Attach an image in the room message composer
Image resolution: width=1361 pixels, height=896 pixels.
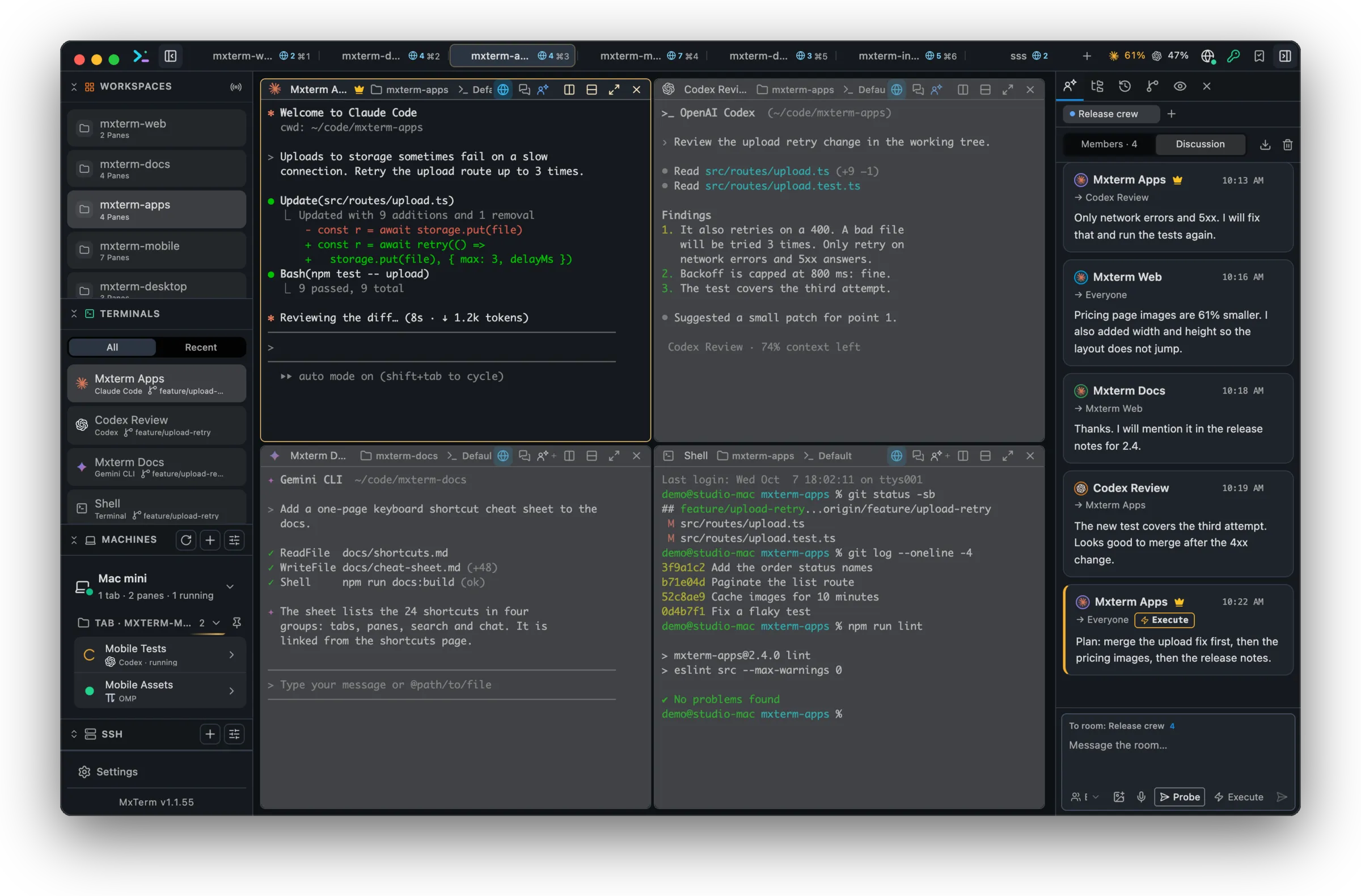click(x=1118, y=797)
